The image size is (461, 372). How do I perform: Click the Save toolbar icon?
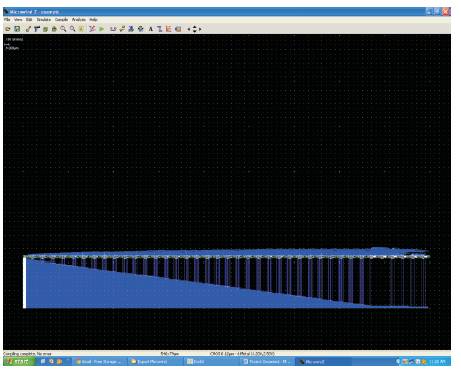click(x=17, y=29)
